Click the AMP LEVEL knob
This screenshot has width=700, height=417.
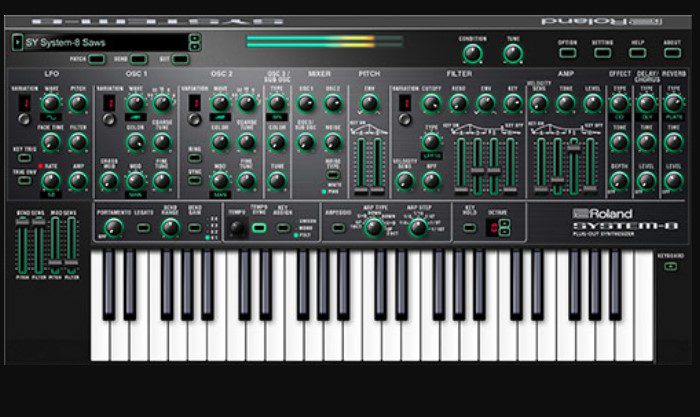pyautogui.click(x=593, y=103)
